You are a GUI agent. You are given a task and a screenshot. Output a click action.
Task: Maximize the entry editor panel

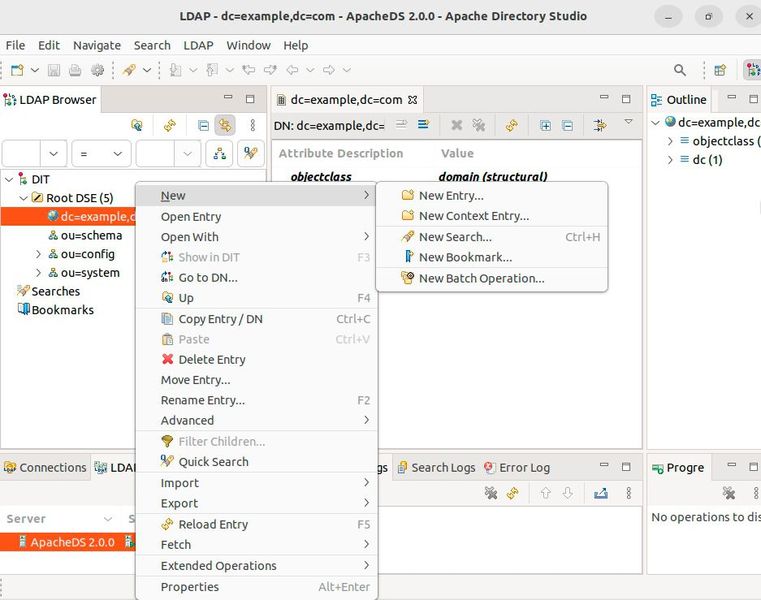[x=626, y=99]
